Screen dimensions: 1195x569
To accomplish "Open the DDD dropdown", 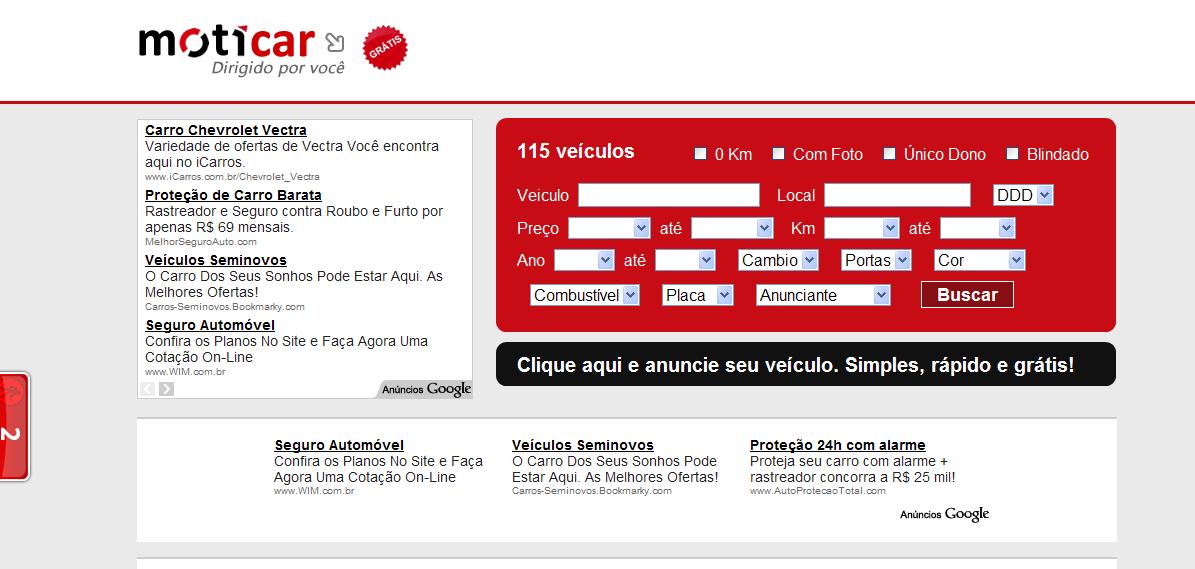I will [1023, 195].
